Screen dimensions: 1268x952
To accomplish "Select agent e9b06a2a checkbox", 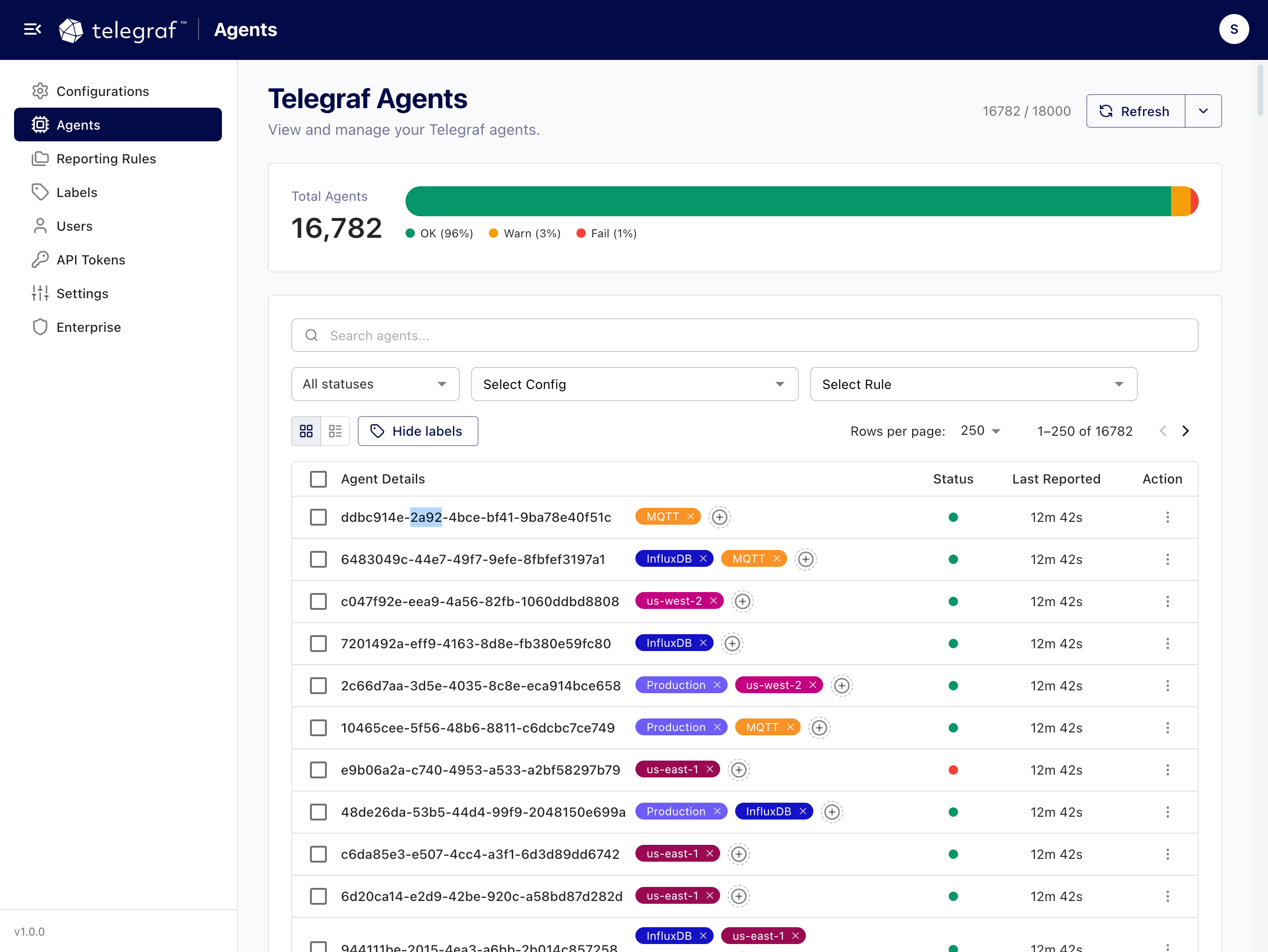I will click(318, 770).
